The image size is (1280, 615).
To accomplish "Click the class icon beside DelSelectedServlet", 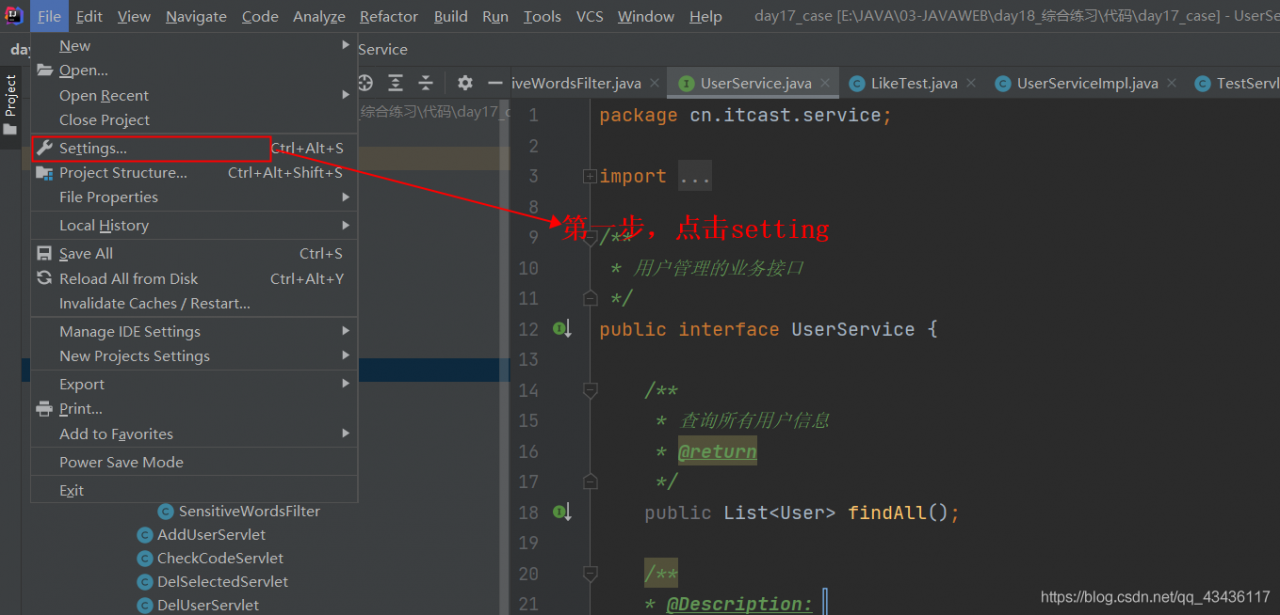I will click(x=145, y=581).
